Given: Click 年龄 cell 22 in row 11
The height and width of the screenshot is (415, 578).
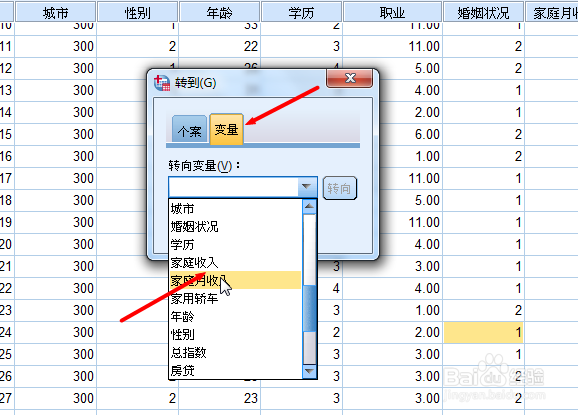Looking at the screenshot, I should tap(220, 46).
